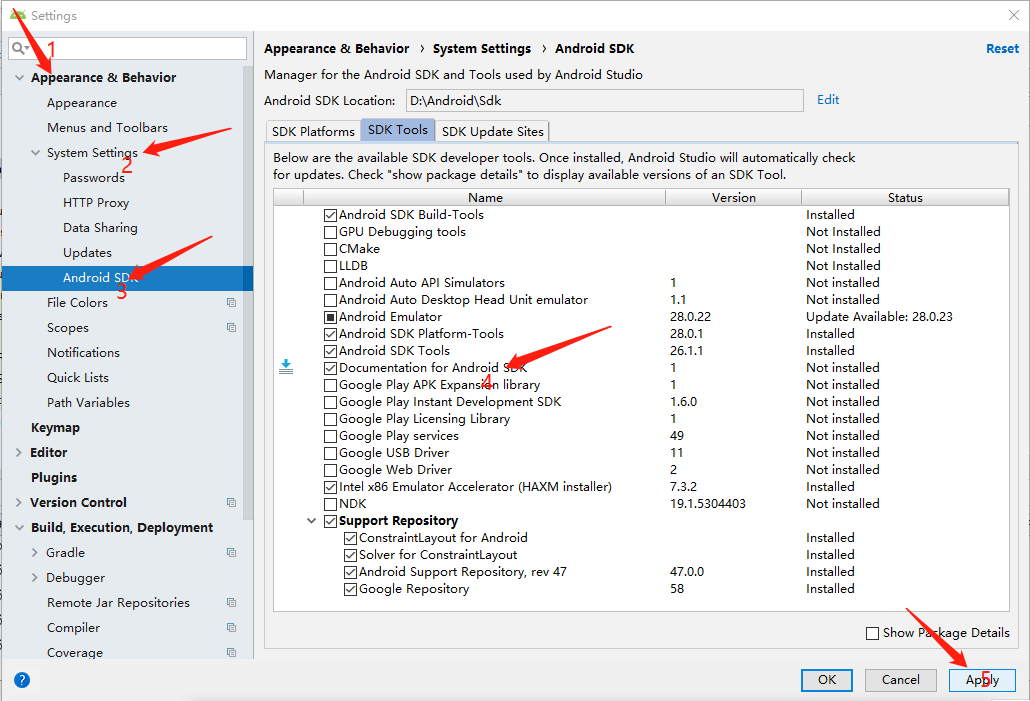Collapse System Settings tree node
1030x701 pixels.
(35, 152)
